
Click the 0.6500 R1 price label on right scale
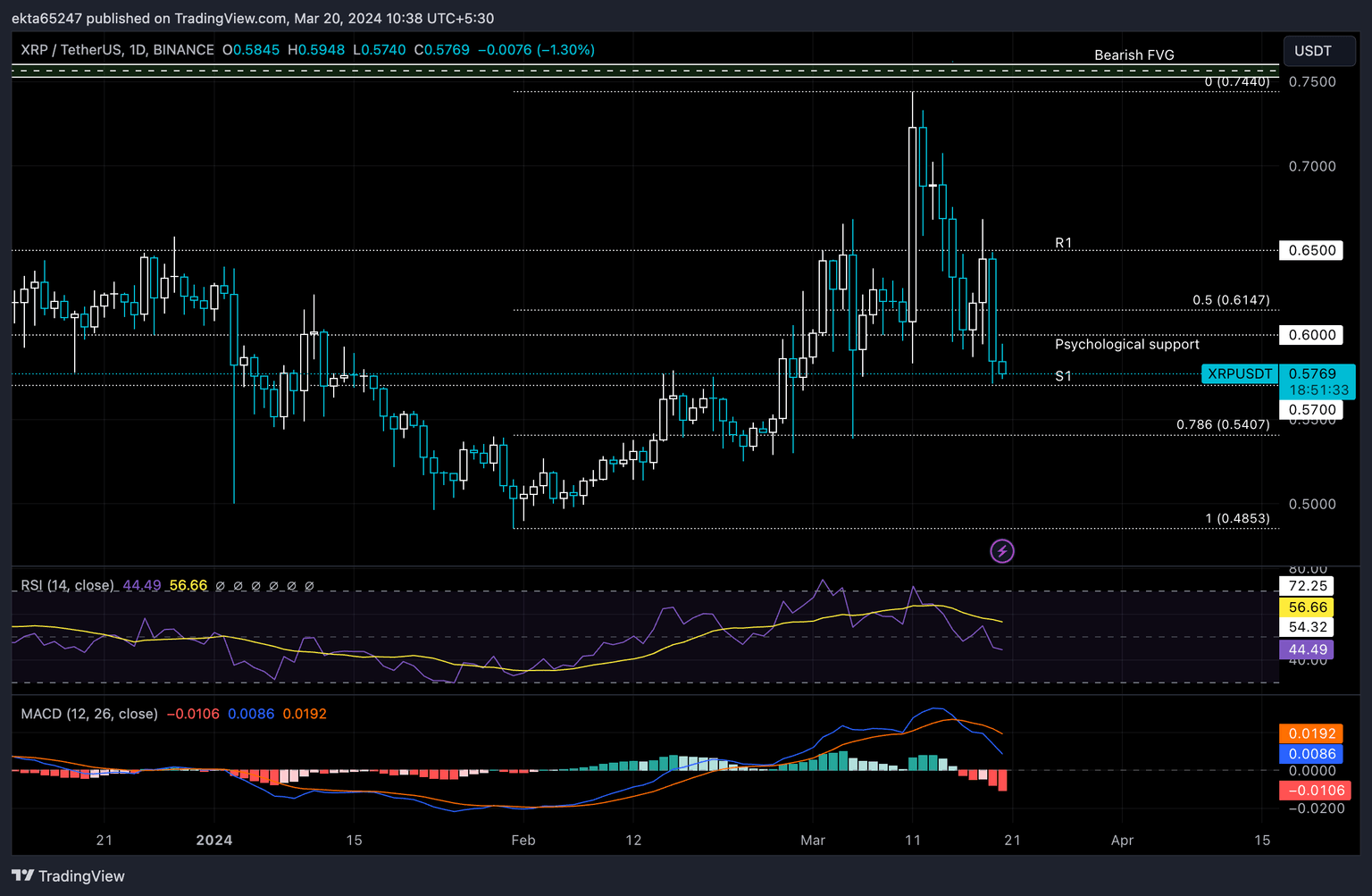point(1310,250)
